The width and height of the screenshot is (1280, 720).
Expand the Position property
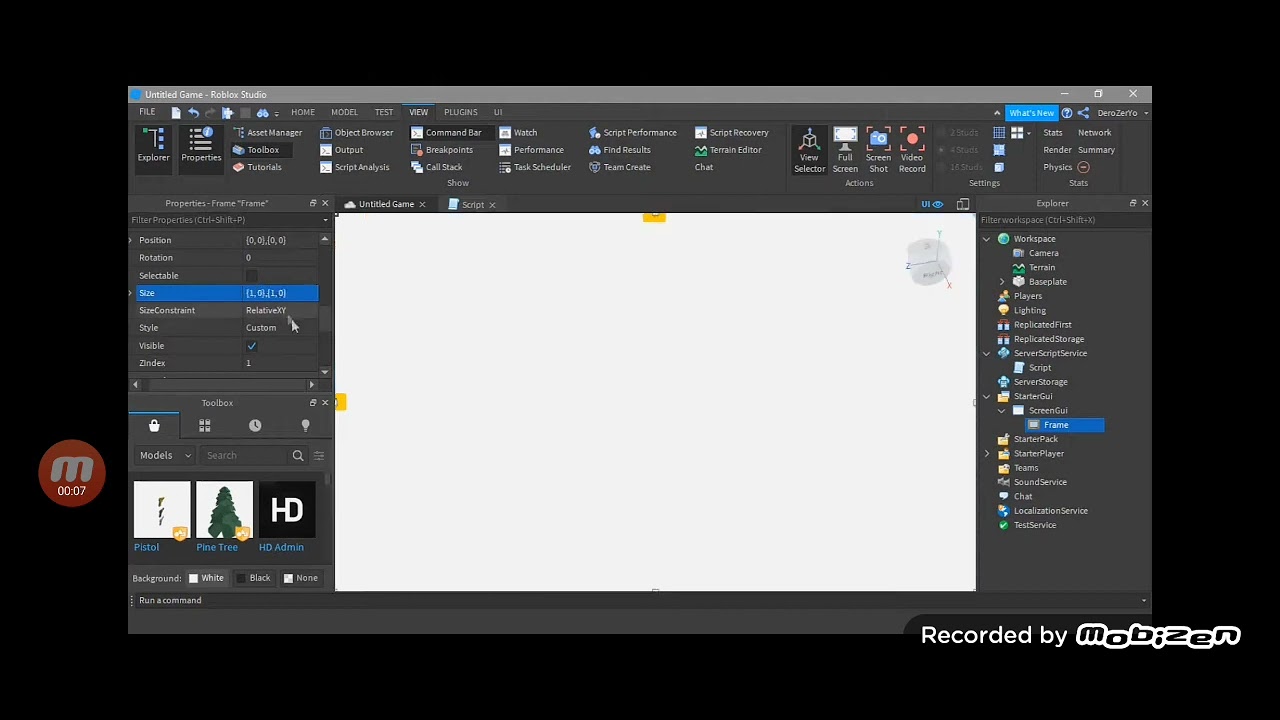pyautogui.click(x=131, y=240)
